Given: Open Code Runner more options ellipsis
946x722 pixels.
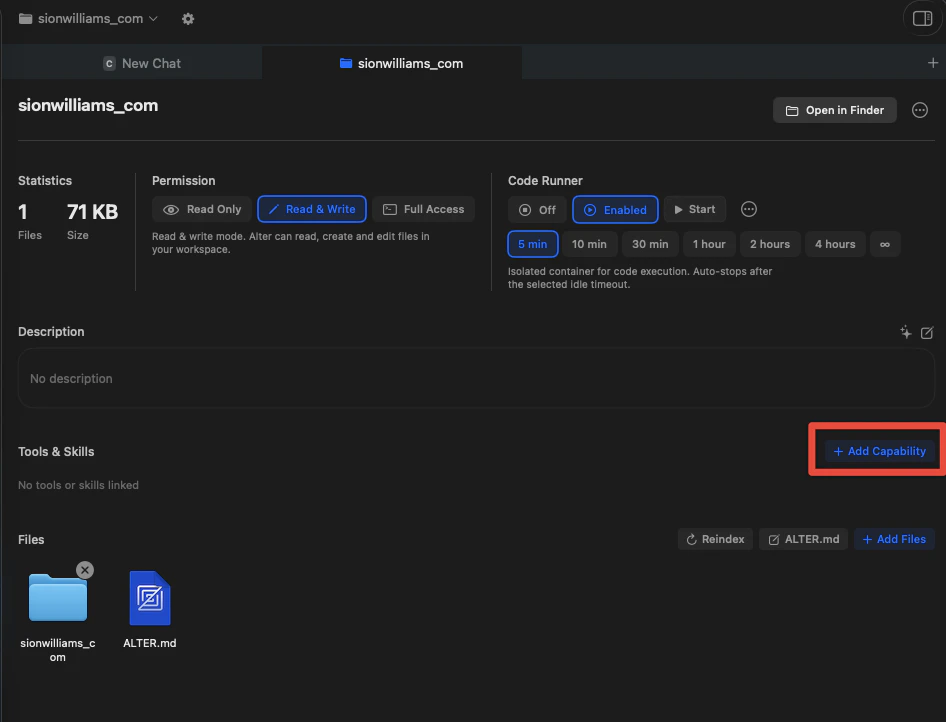Looking at the screenshot, I should [749, 209].
